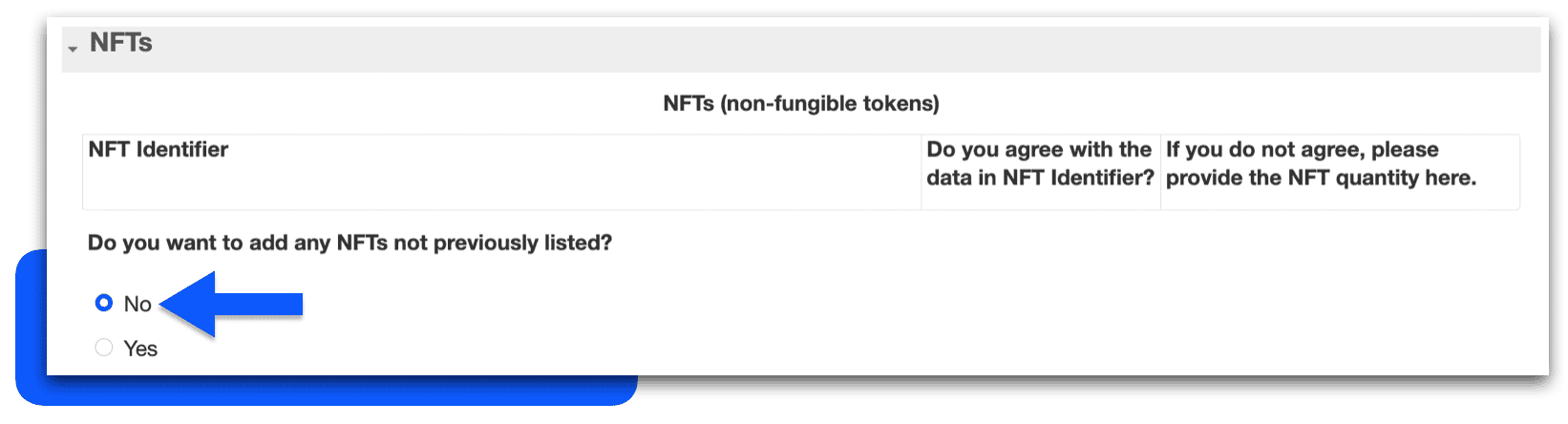Select the Yes radio button
Viewport: 1568px width, 424px height.
click(x=104, y=348)
